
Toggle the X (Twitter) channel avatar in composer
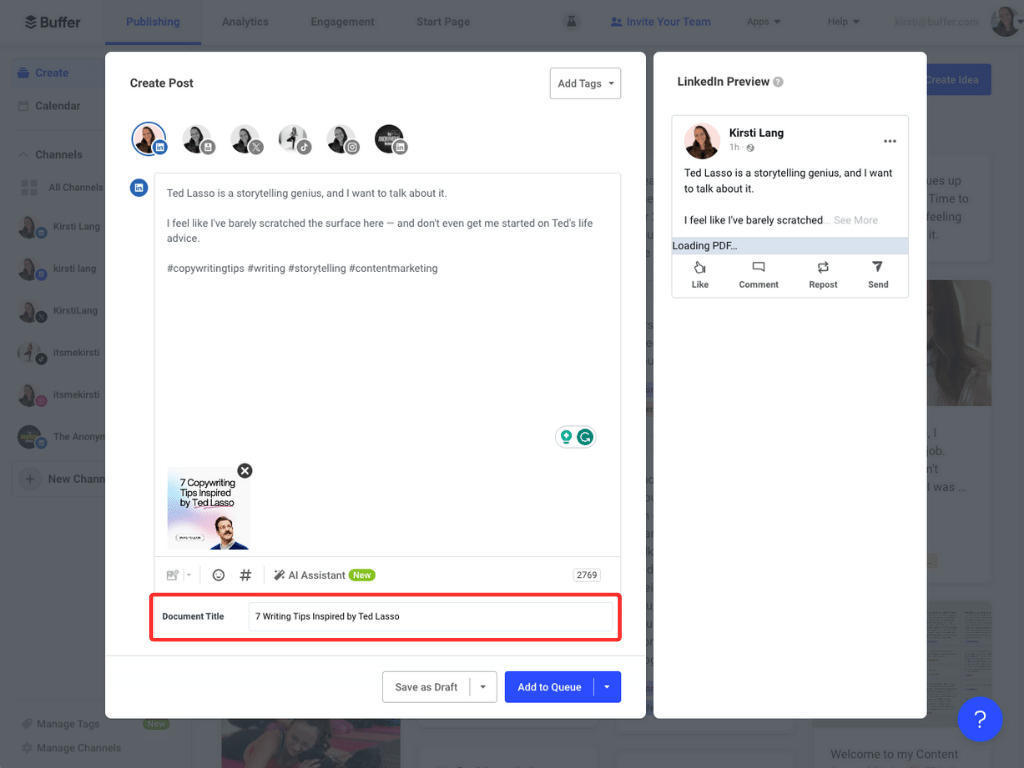(246, 139)
